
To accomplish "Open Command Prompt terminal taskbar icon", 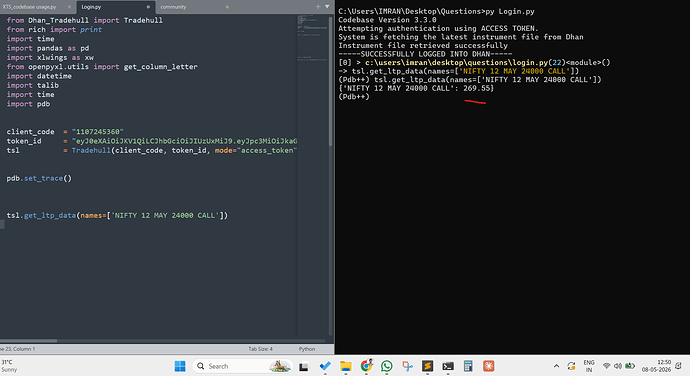I will tap(448, 366).
